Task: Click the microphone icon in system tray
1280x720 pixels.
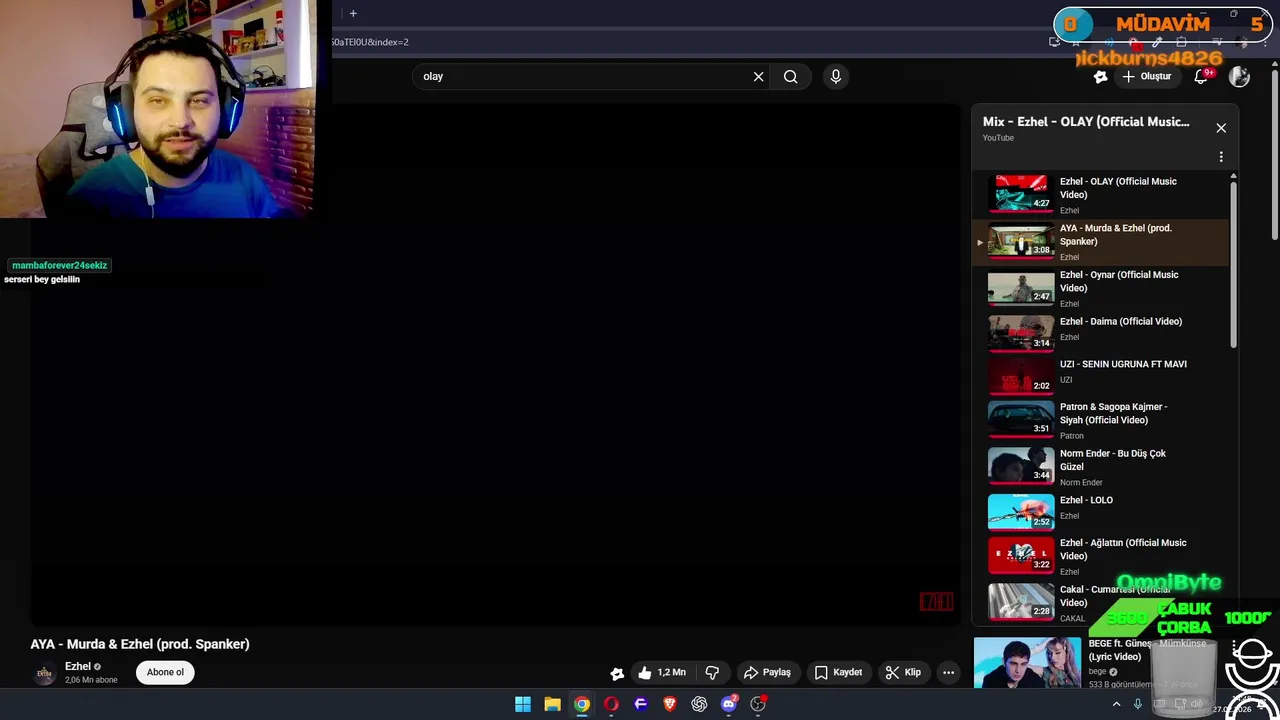Action: pos(1137,704)
